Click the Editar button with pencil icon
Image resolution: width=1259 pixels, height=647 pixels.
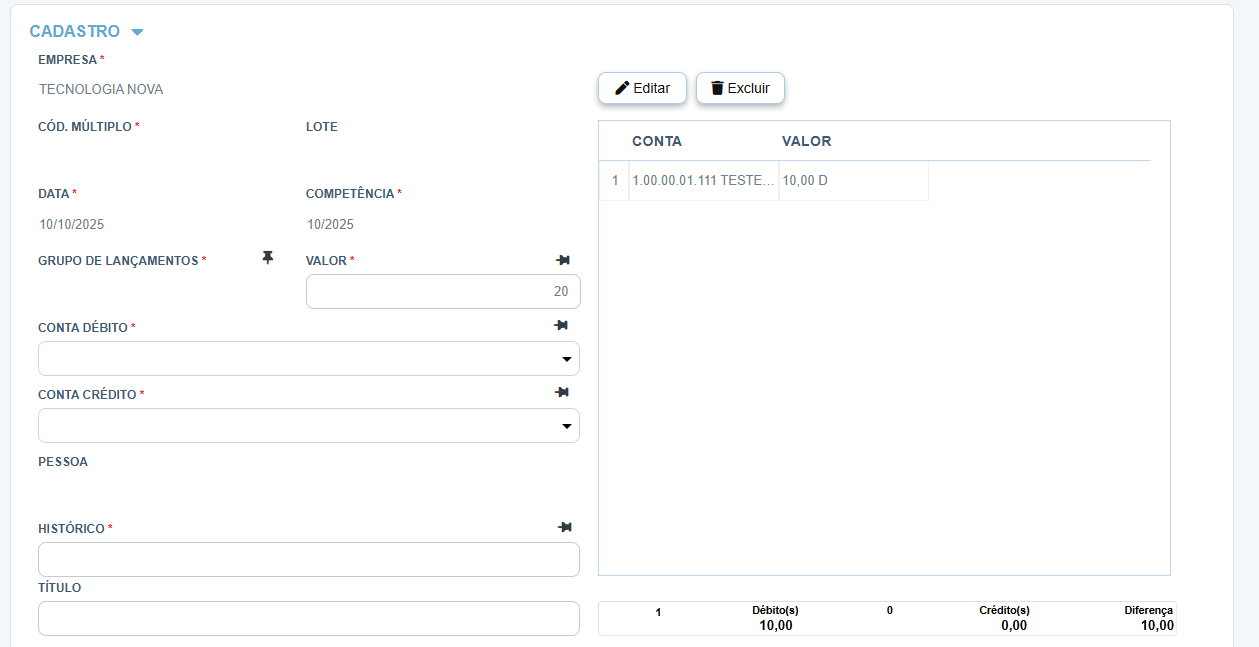pos(642,88)
